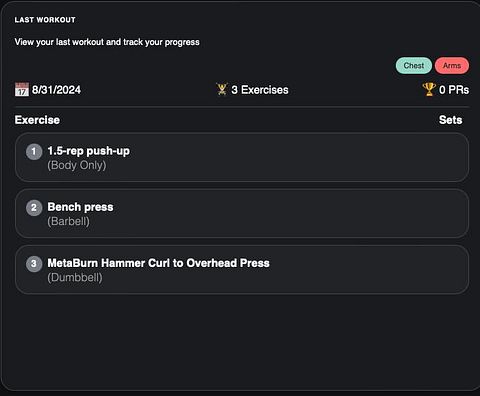Viewport: 480px width, 396px height.
Task: Click the 0 PRs label
Action: click(454, 90)
